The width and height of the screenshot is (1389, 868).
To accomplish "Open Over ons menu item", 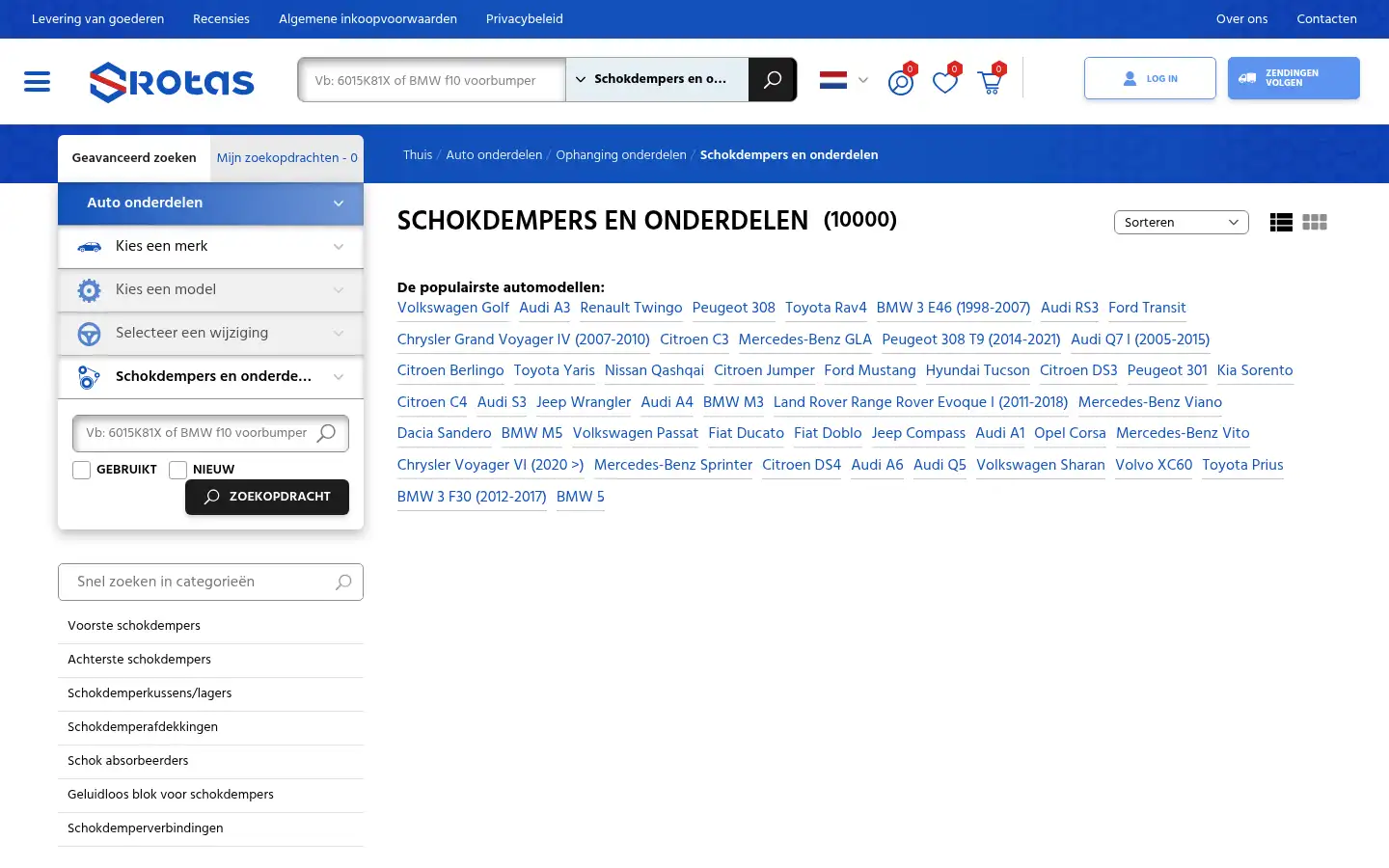I will (x=1242, y=19).
